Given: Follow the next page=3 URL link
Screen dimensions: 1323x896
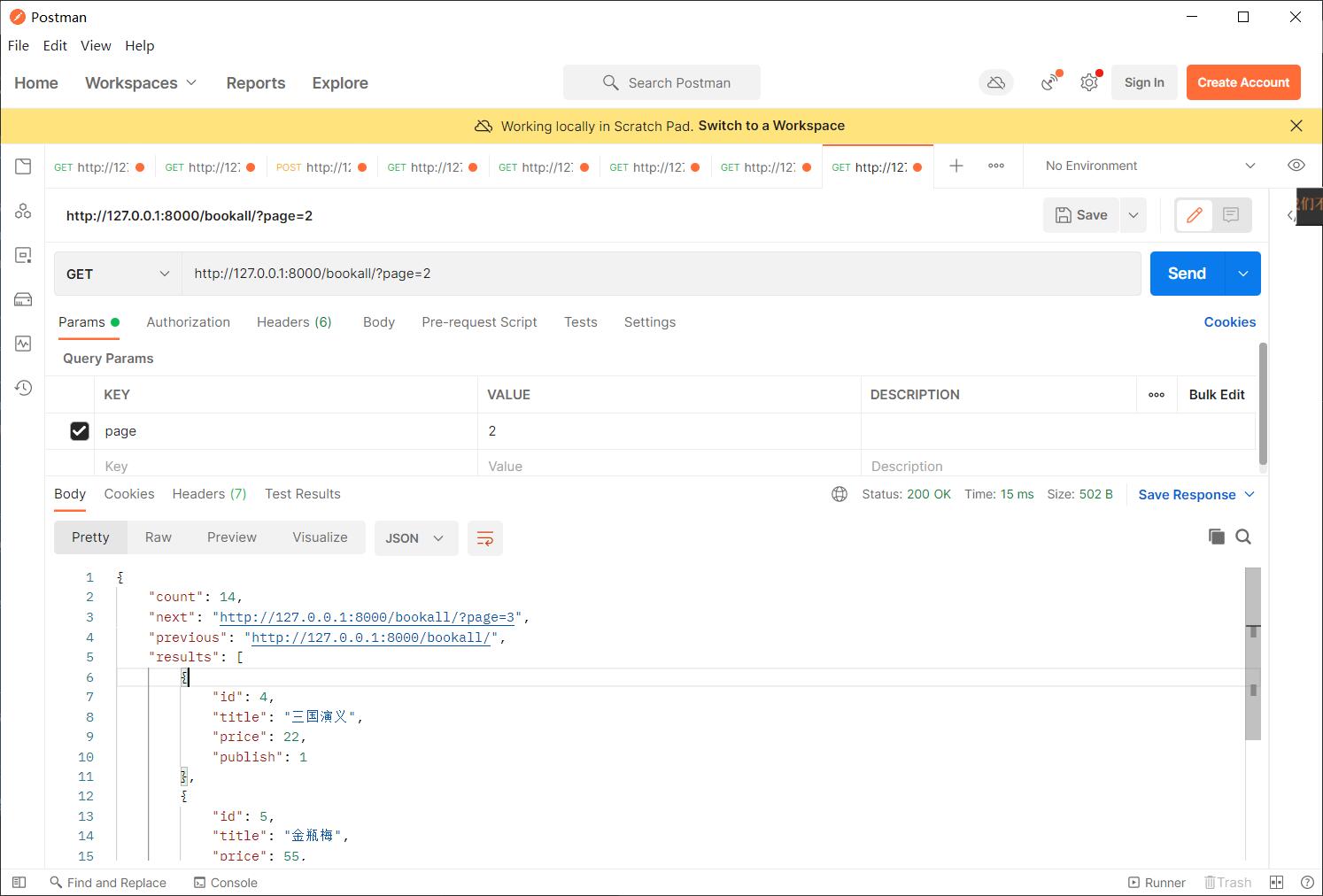Looking at the screenshot, I should coord(367,617).
